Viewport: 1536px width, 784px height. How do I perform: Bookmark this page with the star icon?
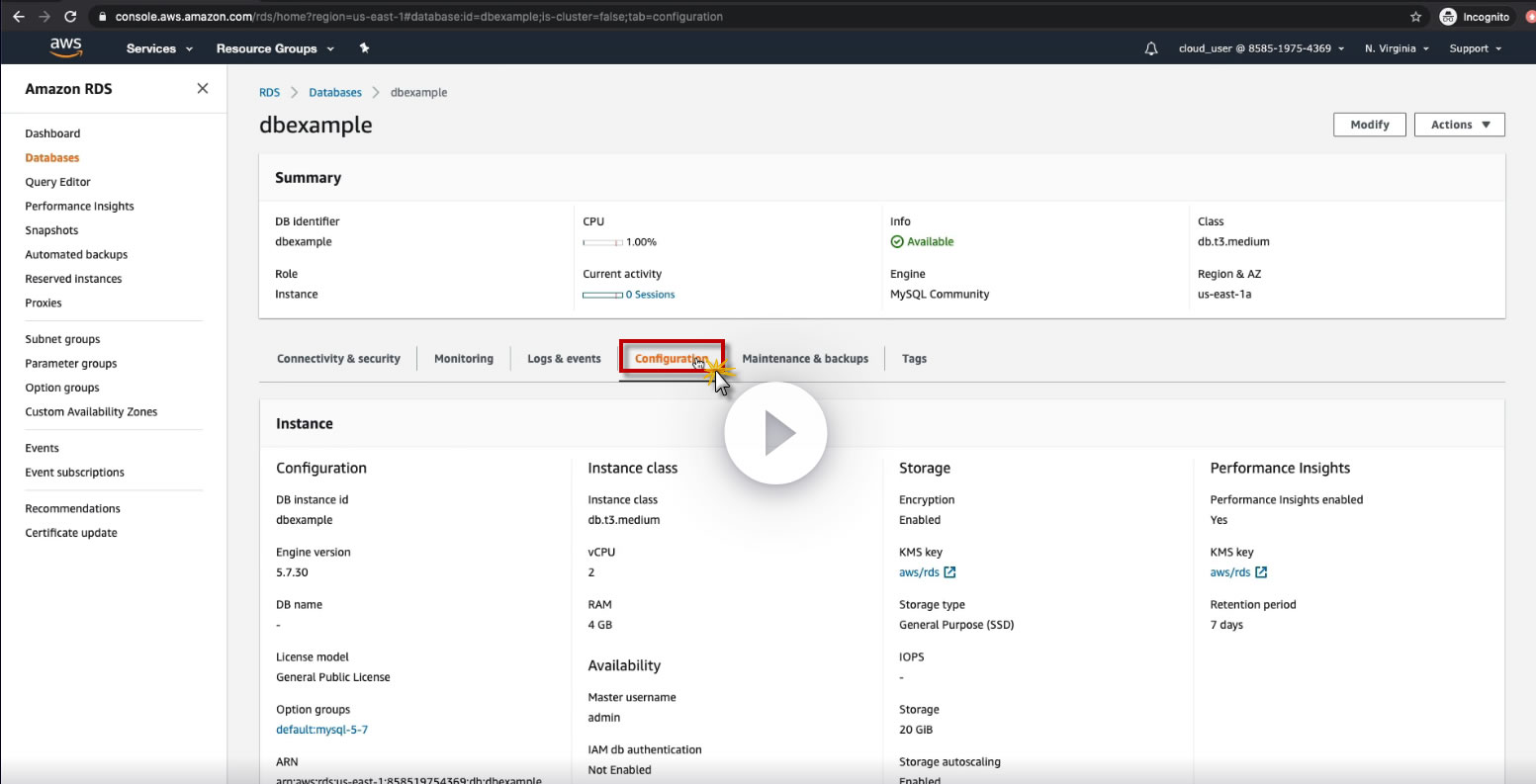1415,17
